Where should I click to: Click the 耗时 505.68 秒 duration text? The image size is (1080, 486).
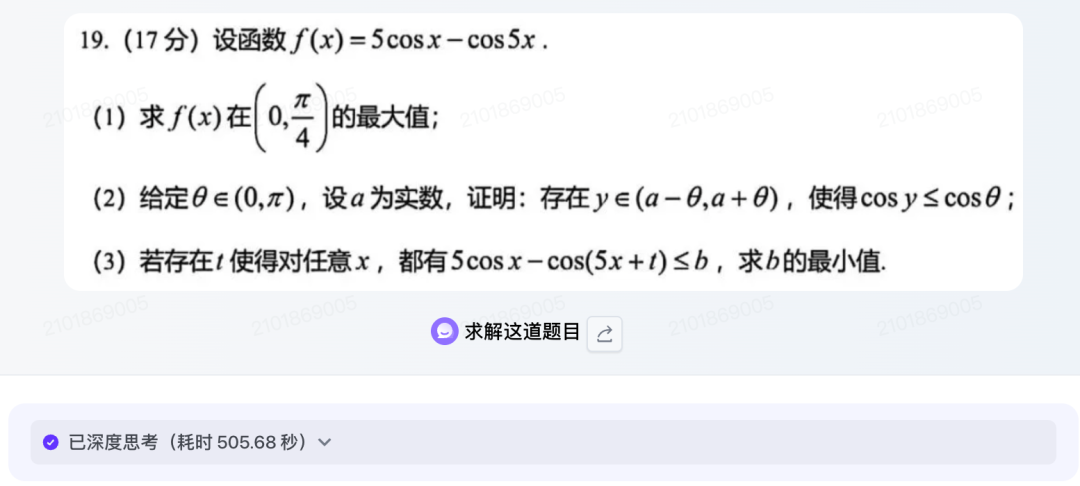240,442
